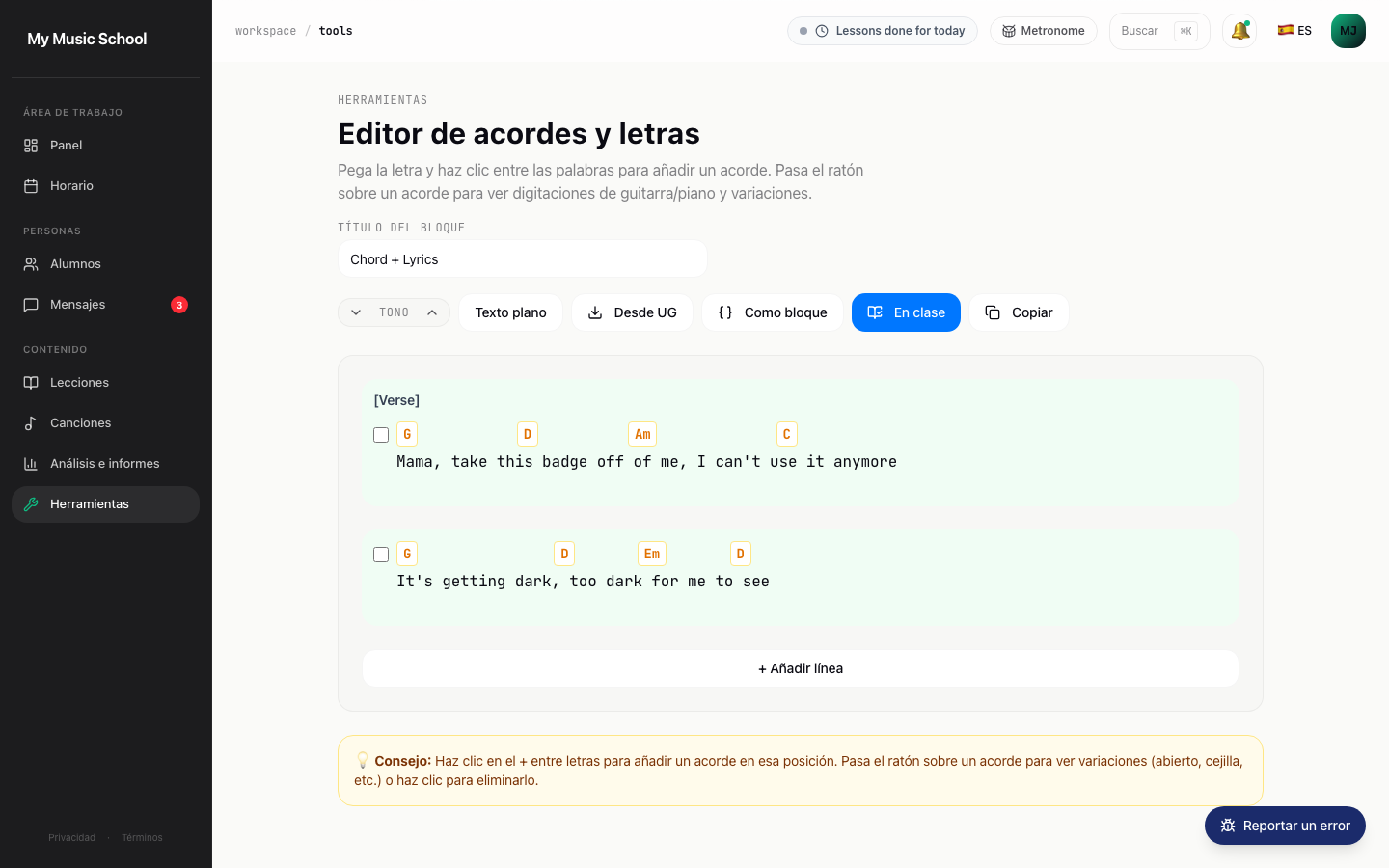1389x868 pixels.
Task: Click the Alumnos people icon
Action: click(31, 264)
